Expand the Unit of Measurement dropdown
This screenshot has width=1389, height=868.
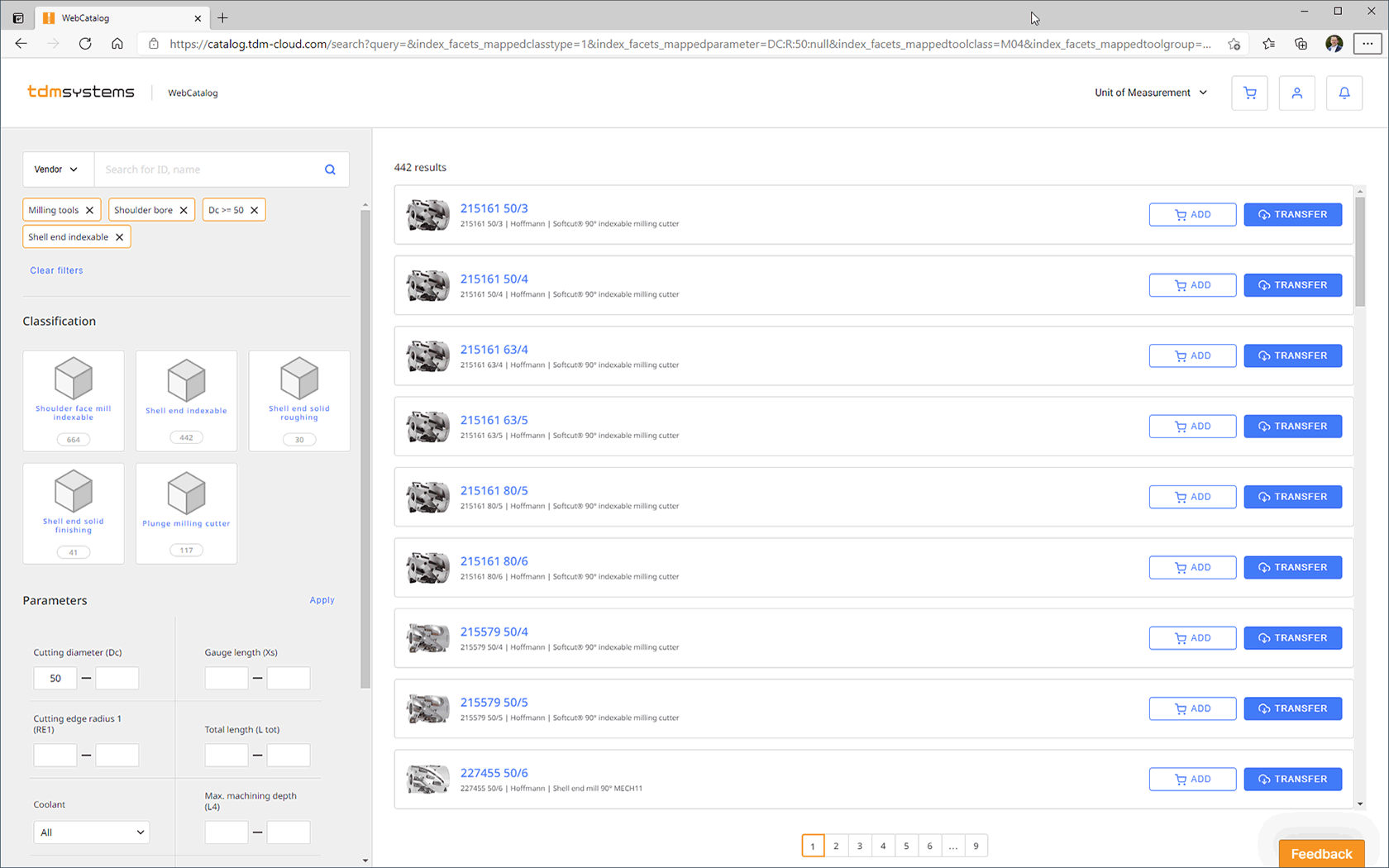[x=1151, y=93]
